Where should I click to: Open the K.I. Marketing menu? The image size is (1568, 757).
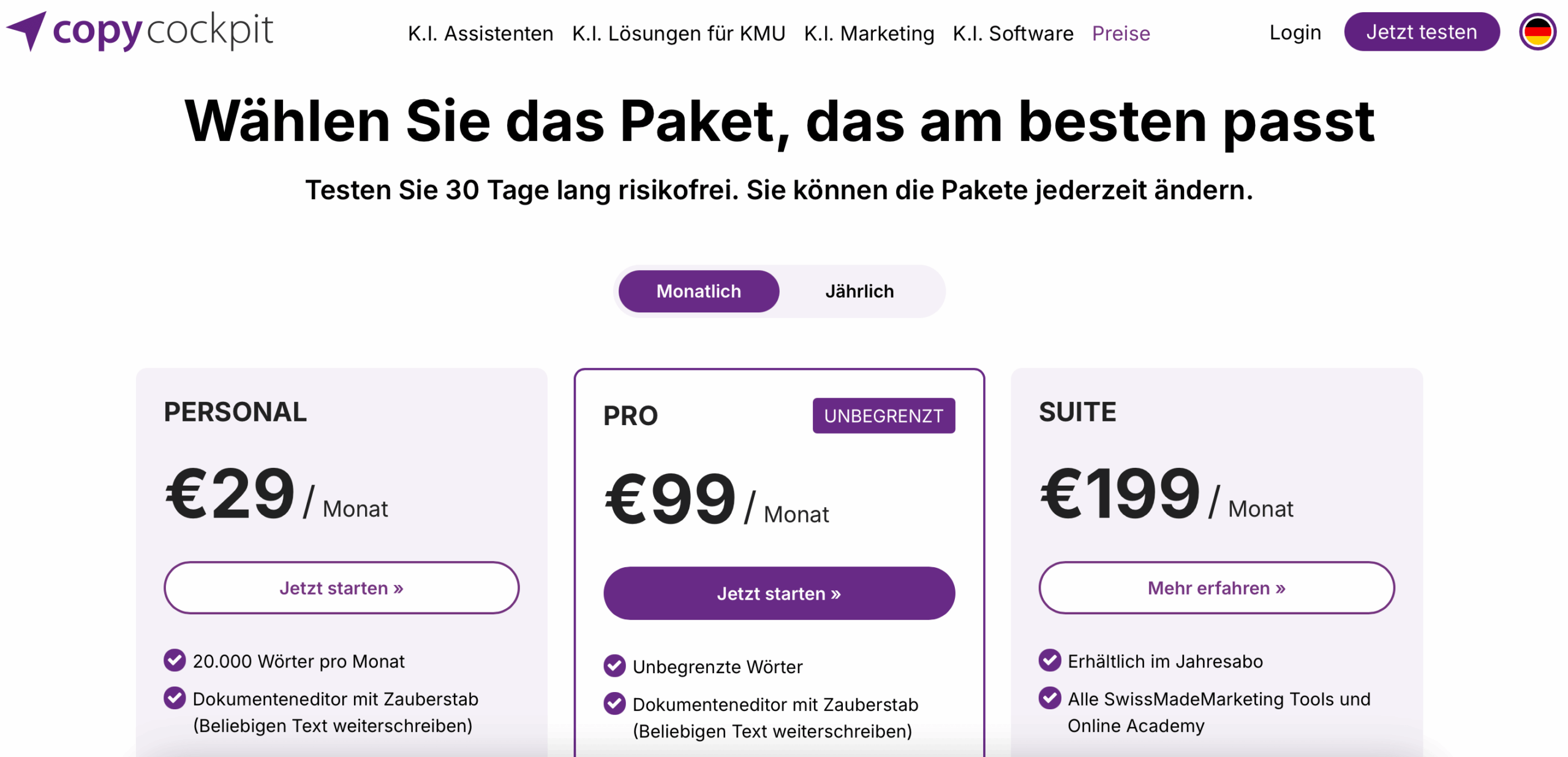[x=869, y=33]
